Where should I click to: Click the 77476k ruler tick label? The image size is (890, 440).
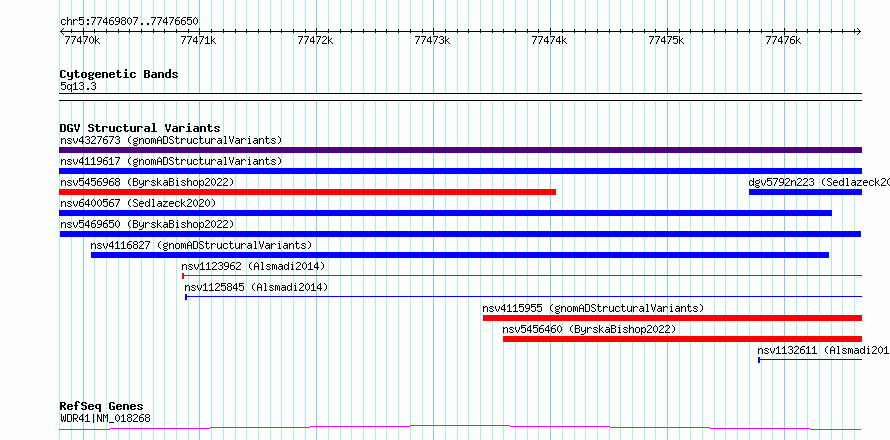click(x=783, y=40)
